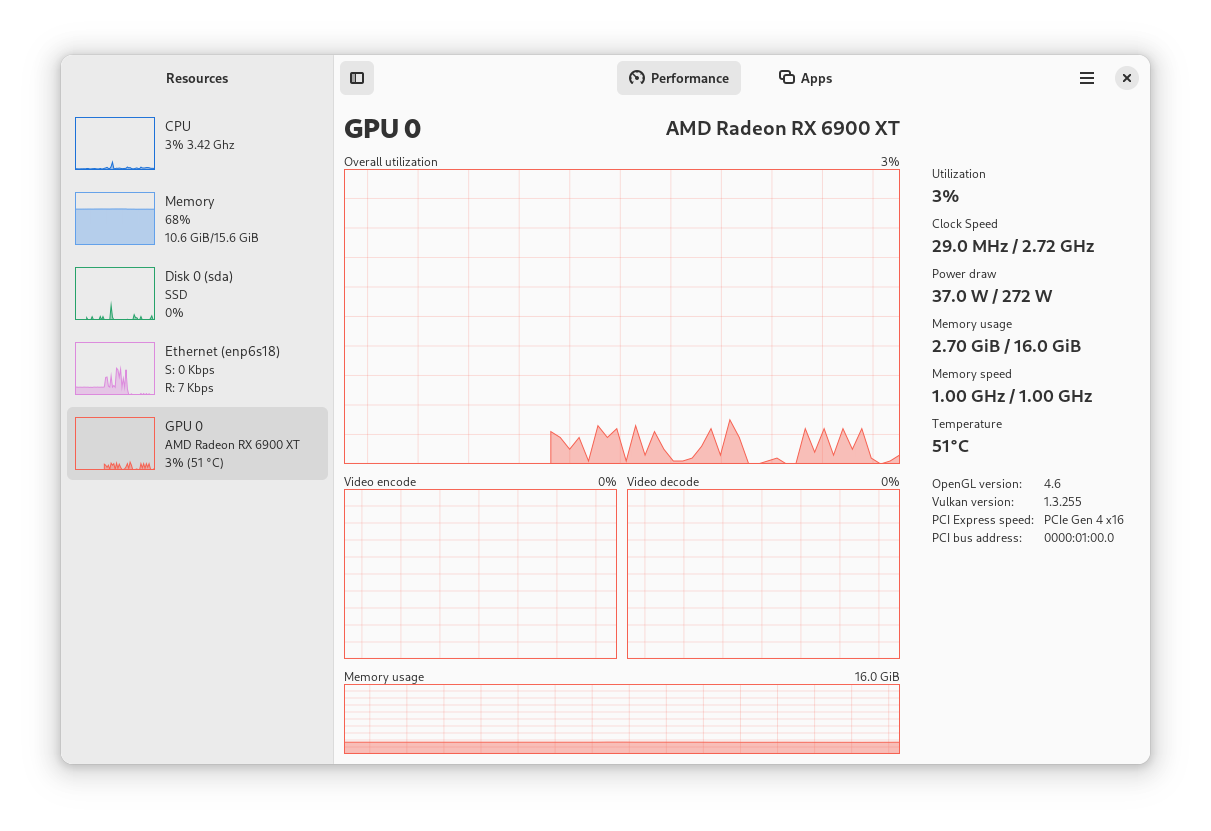Click the 10.6 GiB/15.6 GiB memory text
The width and height of the screenshot is (1211, 831).
212,238
